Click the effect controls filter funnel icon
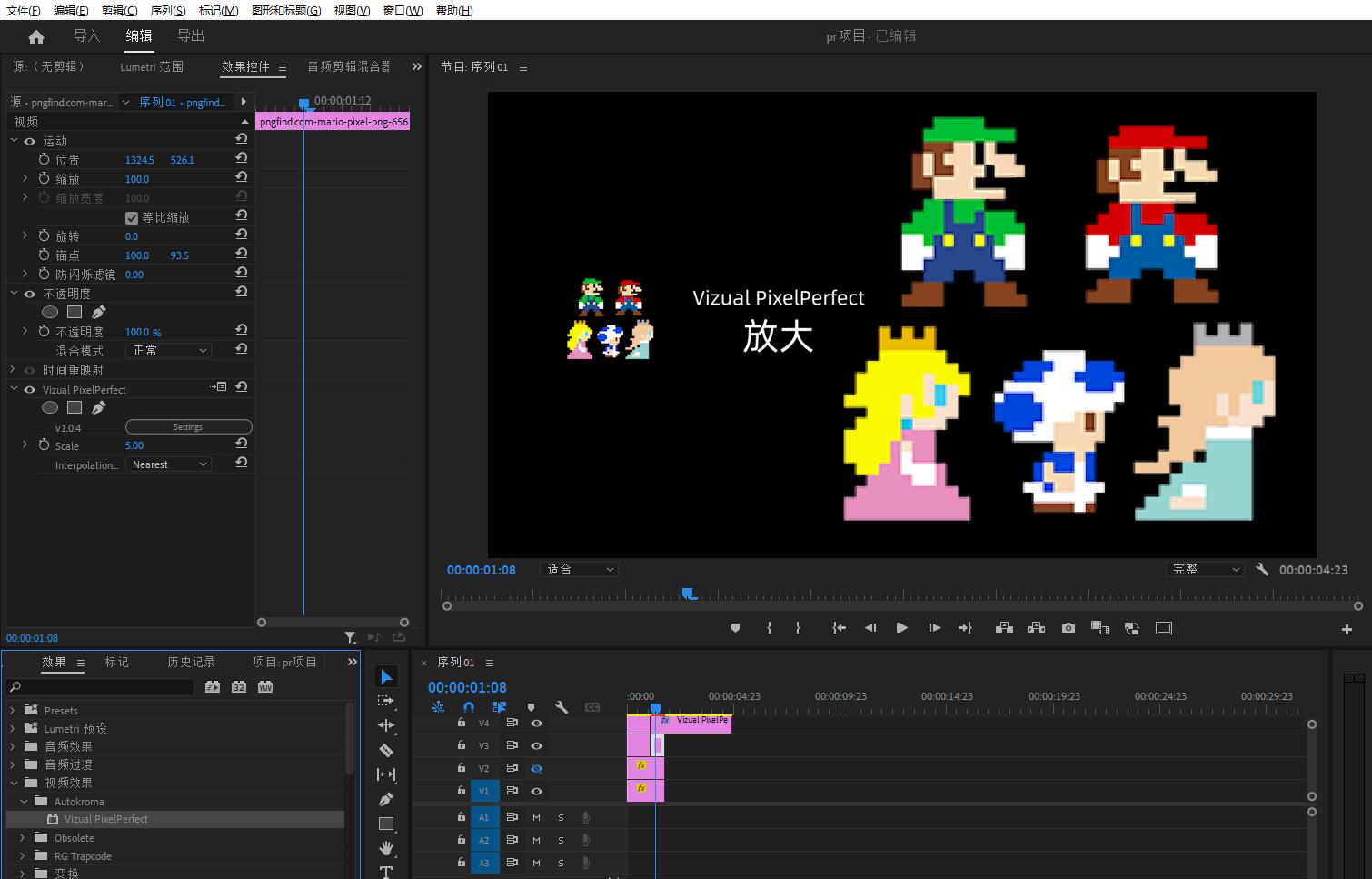Image resolution: width=1372 pixels, height=879 pixels. coord(350,637)
